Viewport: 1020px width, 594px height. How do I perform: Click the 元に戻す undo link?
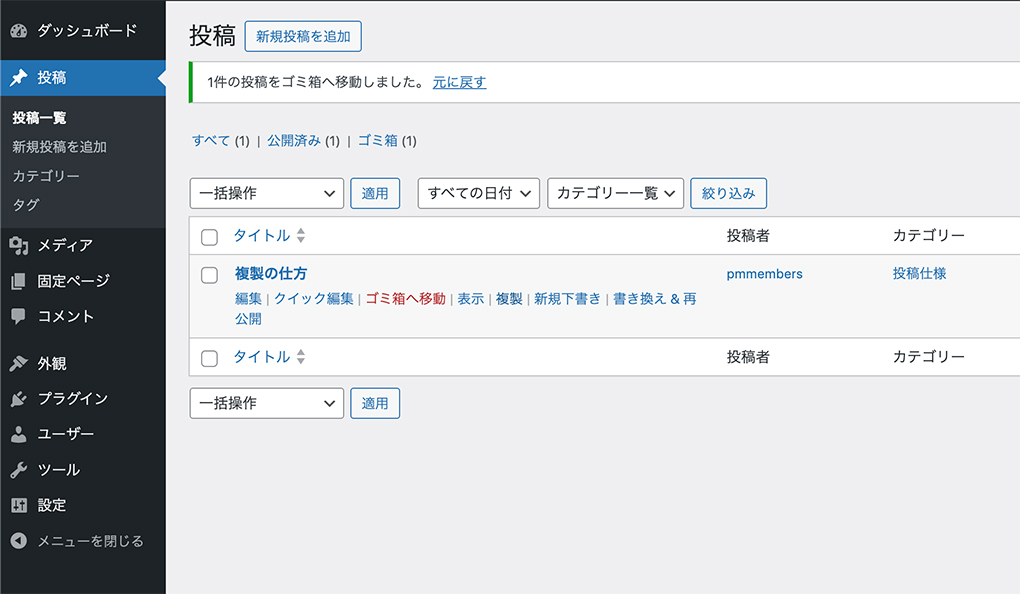[459, 82]
